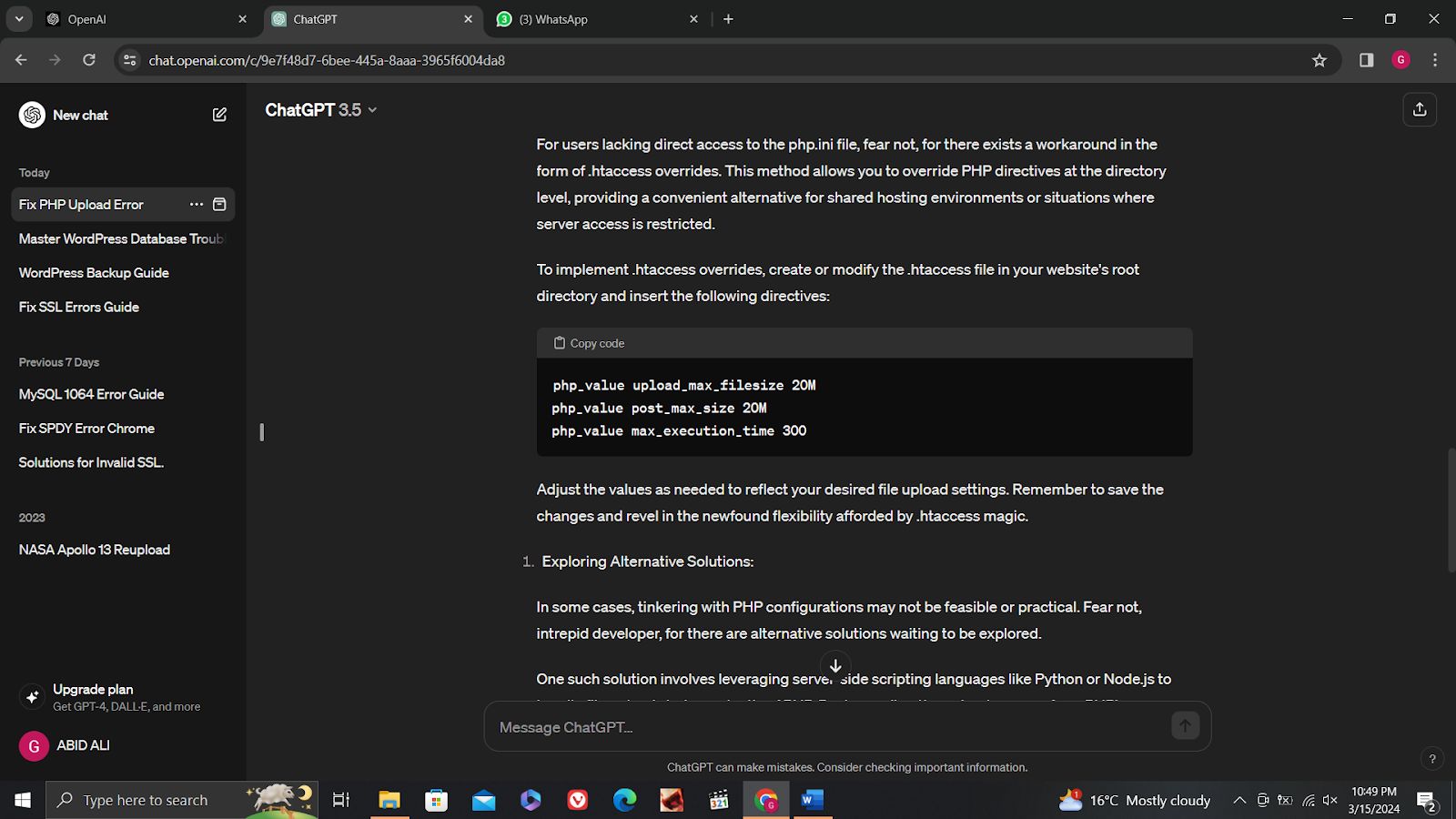Send the message with the arrow icon
The height and width of the screenshot is (819, 1456).
[x=1185, y=726]
